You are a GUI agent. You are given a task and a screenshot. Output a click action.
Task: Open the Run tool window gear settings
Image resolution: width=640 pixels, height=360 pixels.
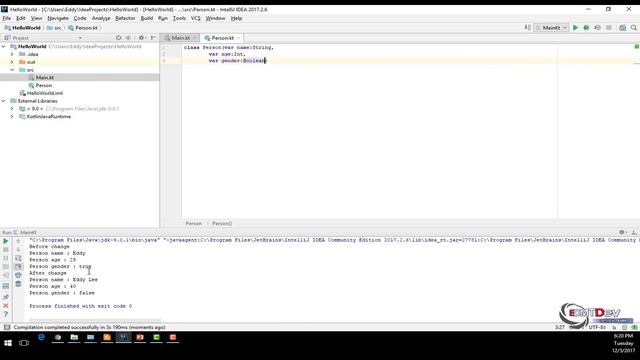tap(622, 232)
